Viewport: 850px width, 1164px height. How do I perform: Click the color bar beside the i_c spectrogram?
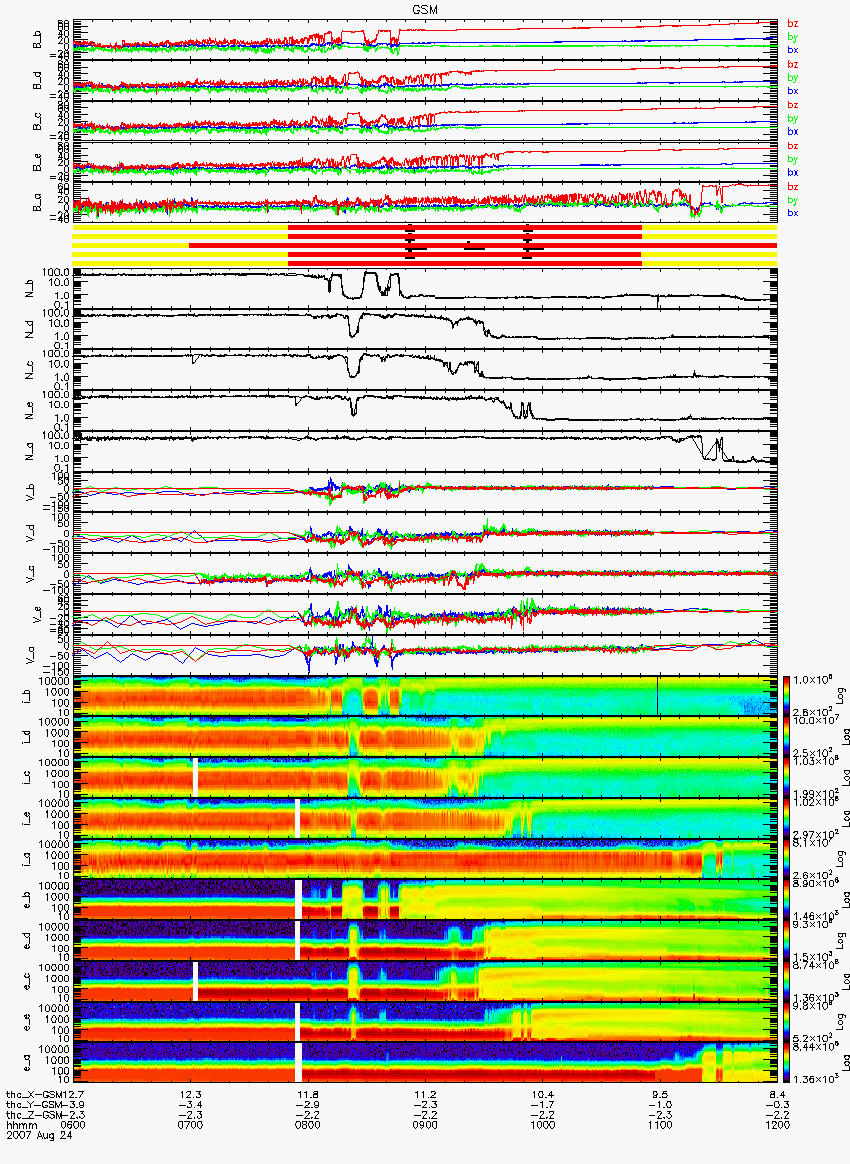[788, 777]
